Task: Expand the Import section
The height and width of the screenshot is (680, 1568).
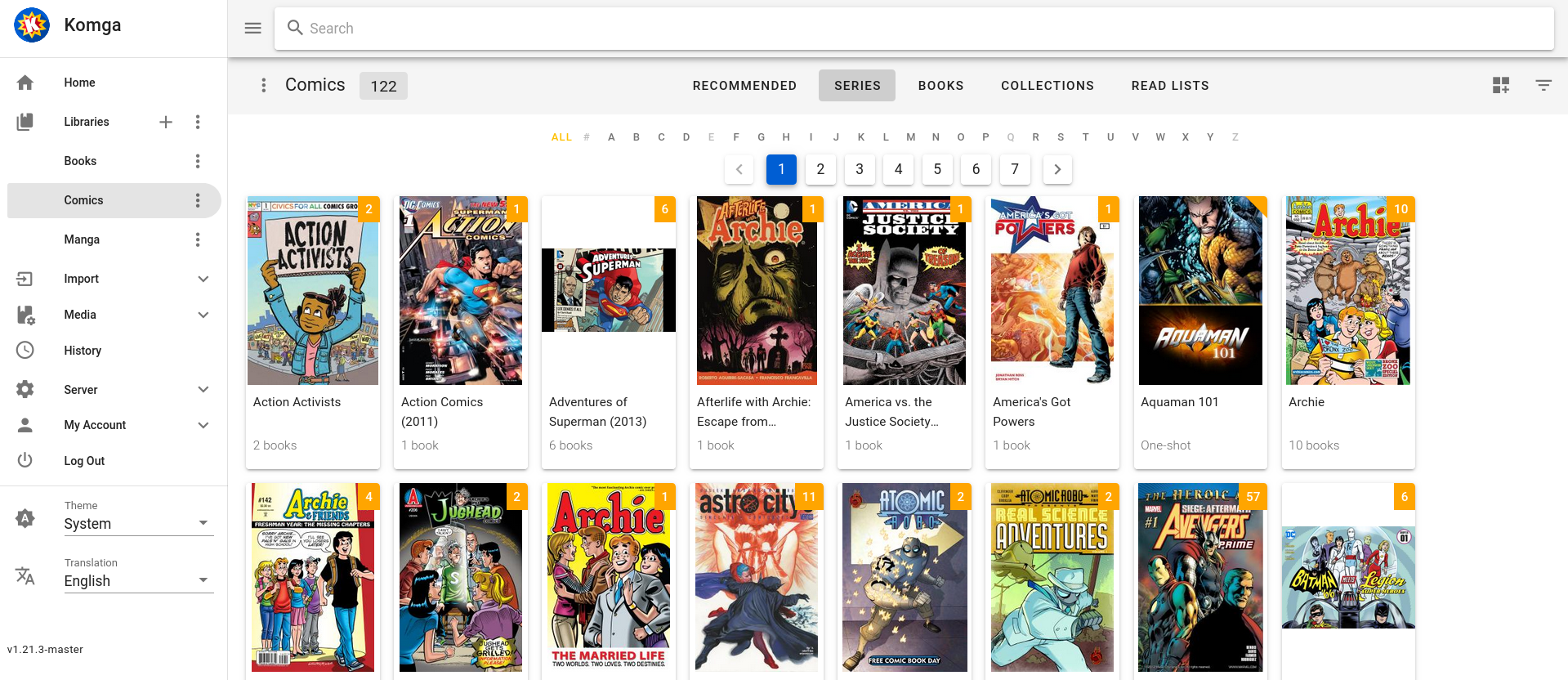Action: tap(203, 279)
